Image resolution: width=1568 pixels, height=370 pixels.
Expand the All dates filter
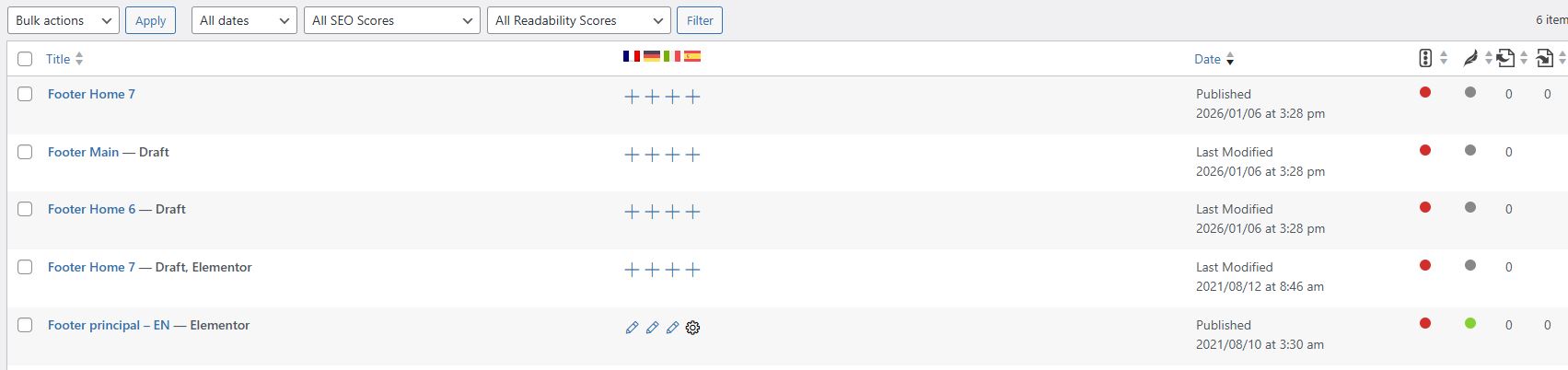(244, 20)
